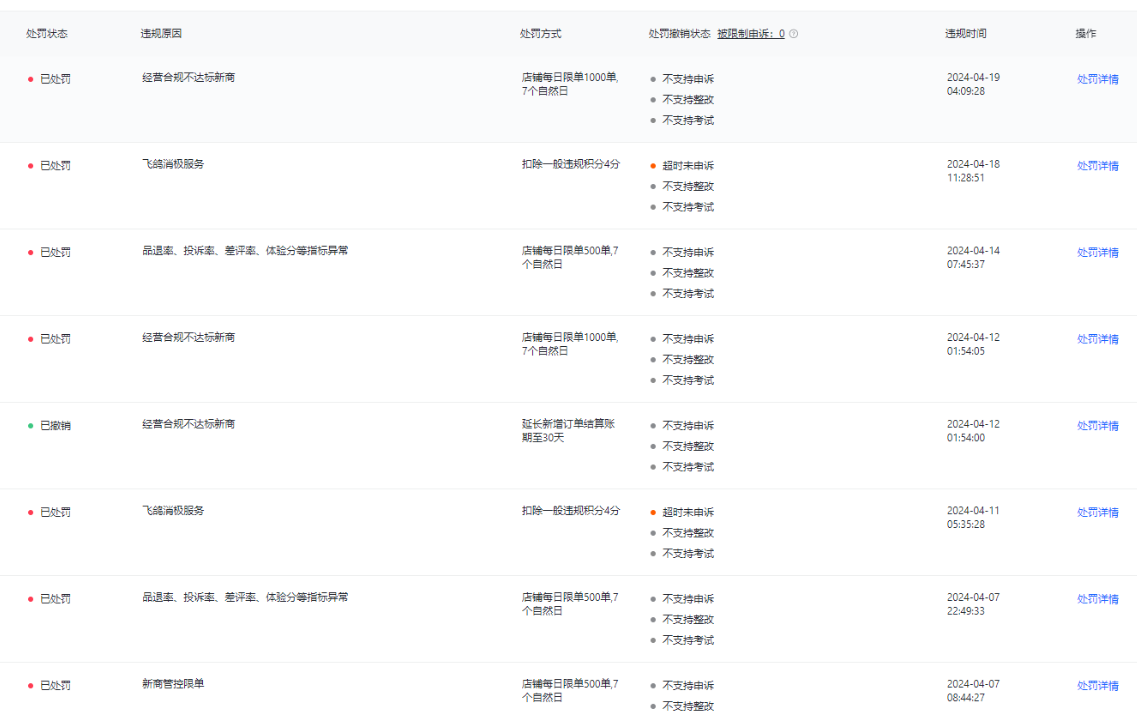This screenshot has height=719, width=1137.
Task: Click 超时未申诉 in the 2024-04-11 row
Action: point(688,512)
